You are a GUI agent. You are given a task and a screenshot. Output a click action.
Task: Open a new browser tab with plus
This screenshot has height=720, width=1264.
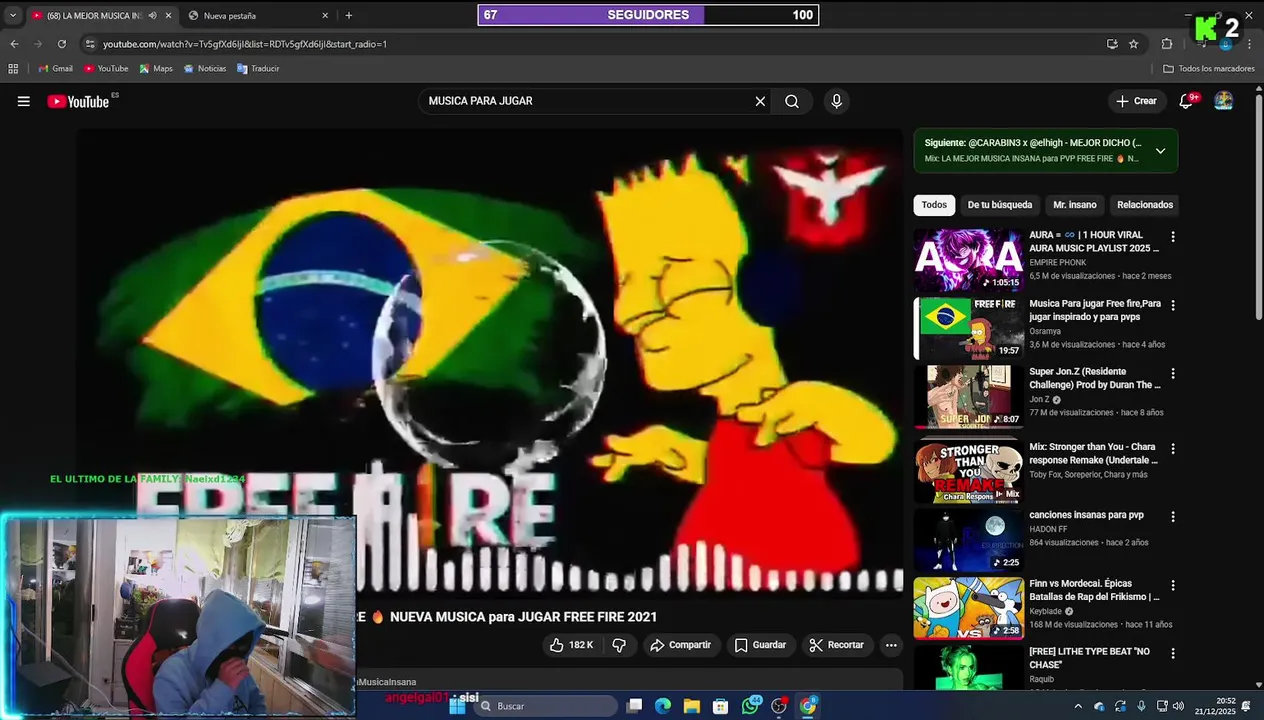click(x=349, y=16)
